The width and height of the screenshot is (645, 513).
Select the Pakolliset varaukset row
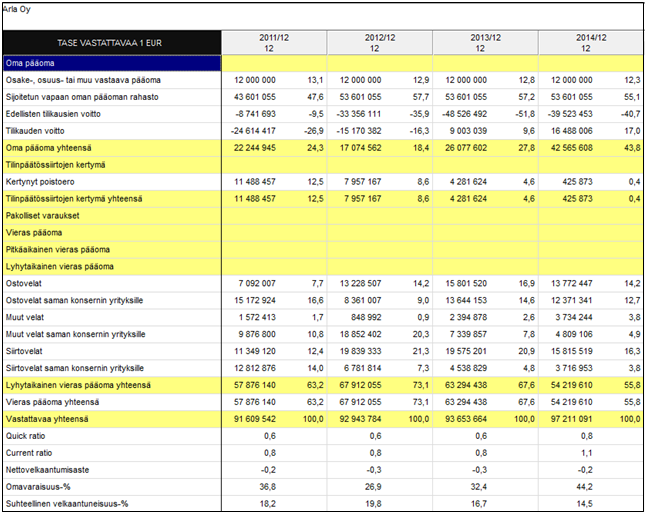(x=323, y=216)
